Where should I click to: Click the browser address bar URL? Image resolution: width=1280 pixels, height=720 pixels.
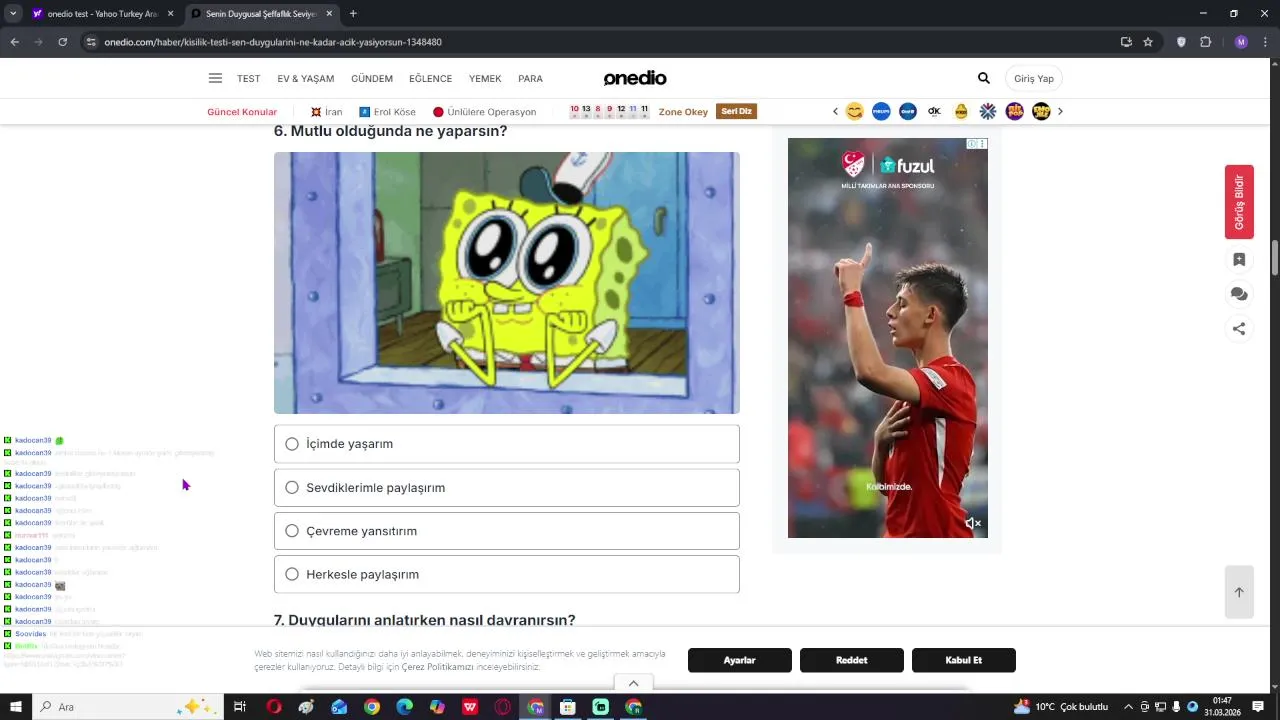pyautogui.click(x=273, y=42)
